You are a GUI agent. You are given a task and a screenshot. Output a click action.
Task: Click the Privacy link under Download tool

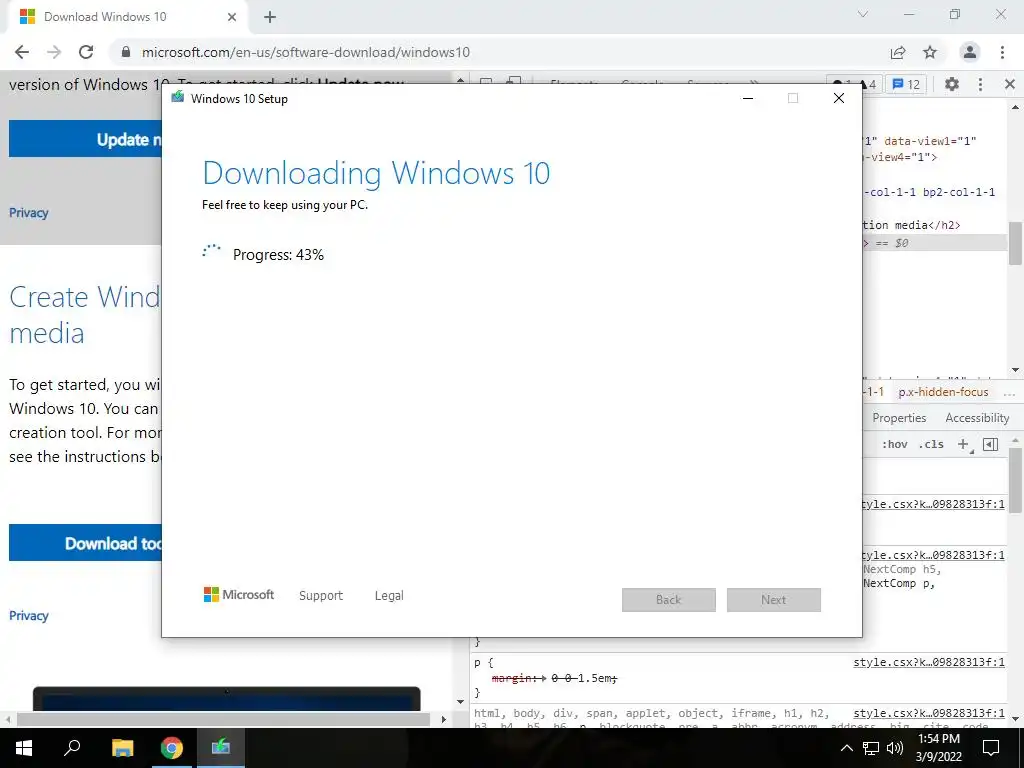coord(29,616)
